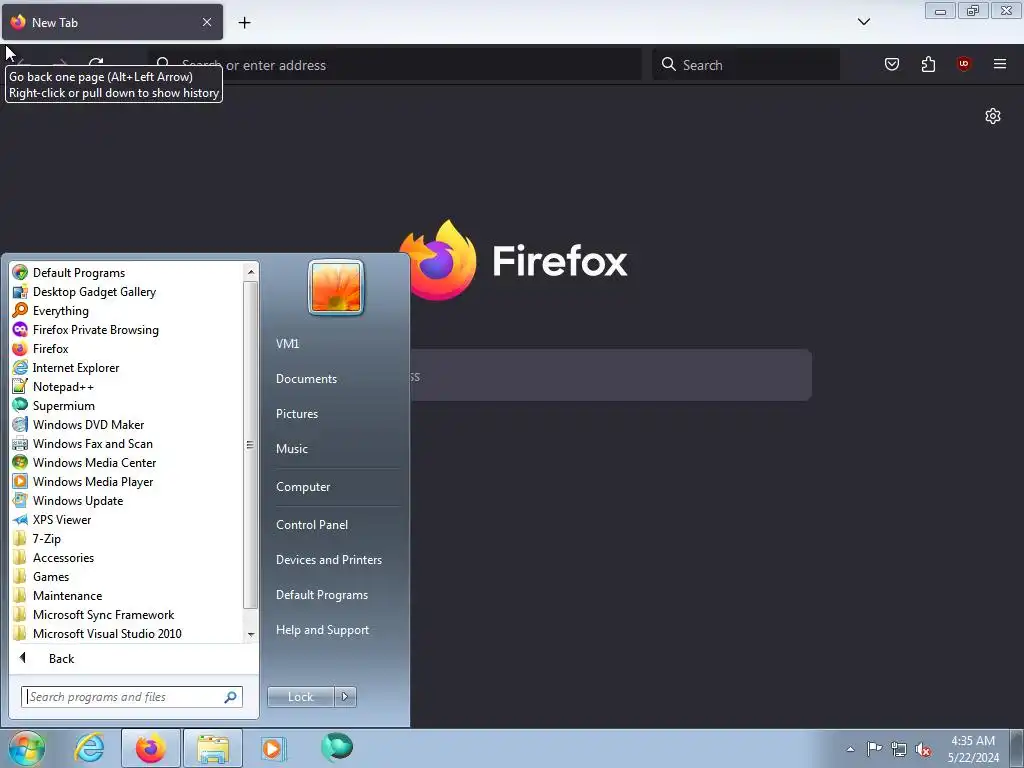Click the programs list scroll down arrow
Image resolution: width=1024 pixels, height=768 pixels.
[251, 634]
